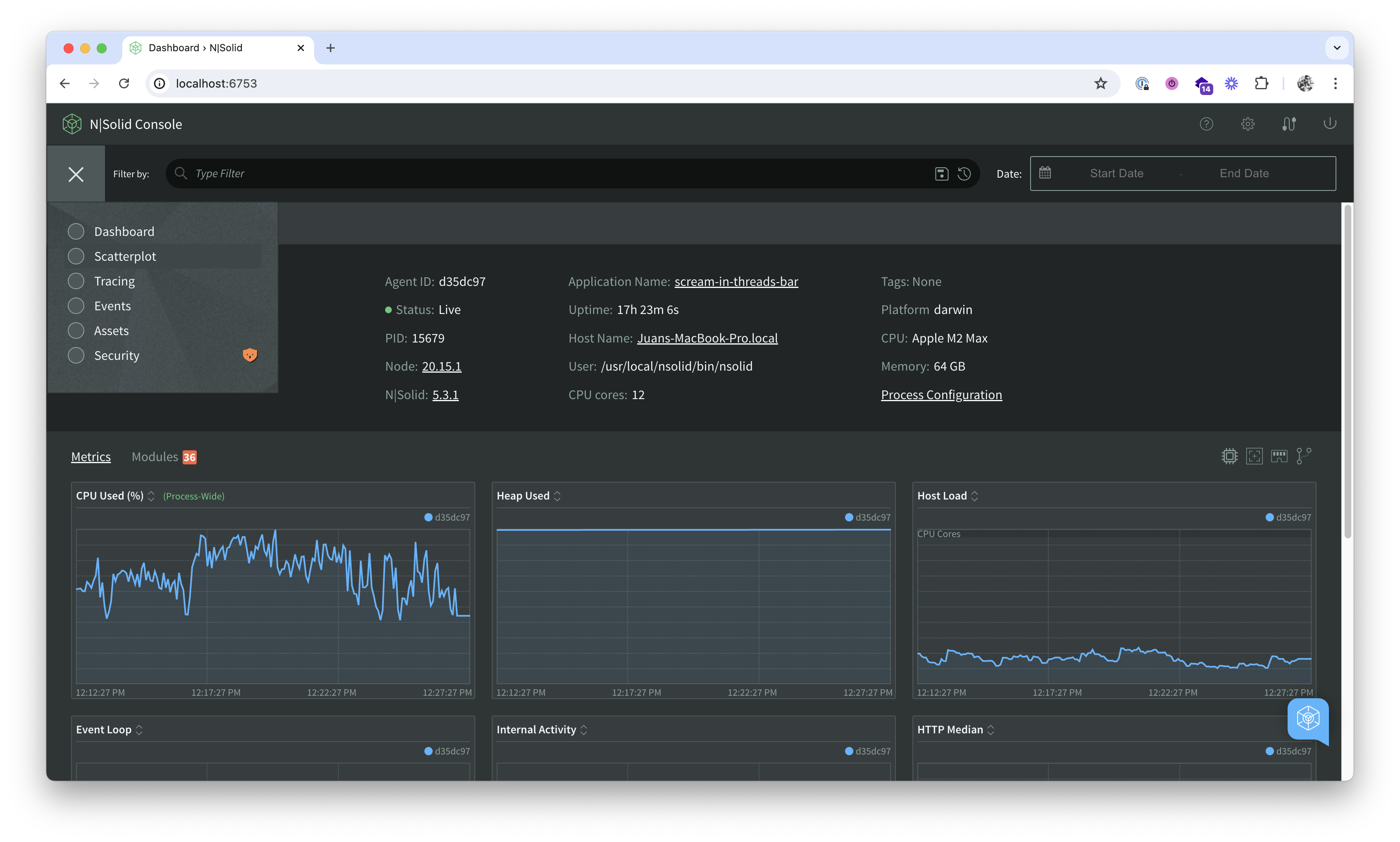Click the site information icon in address bar
The width and height of the screenshot is (1400, 842).
160,83
